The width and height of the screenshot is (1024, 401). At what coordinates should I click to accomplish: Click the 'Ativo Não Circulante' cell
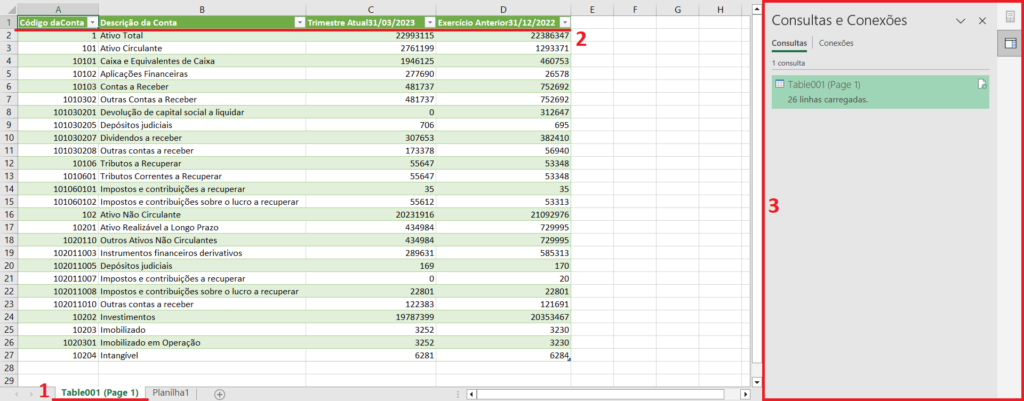coord(202,214)
